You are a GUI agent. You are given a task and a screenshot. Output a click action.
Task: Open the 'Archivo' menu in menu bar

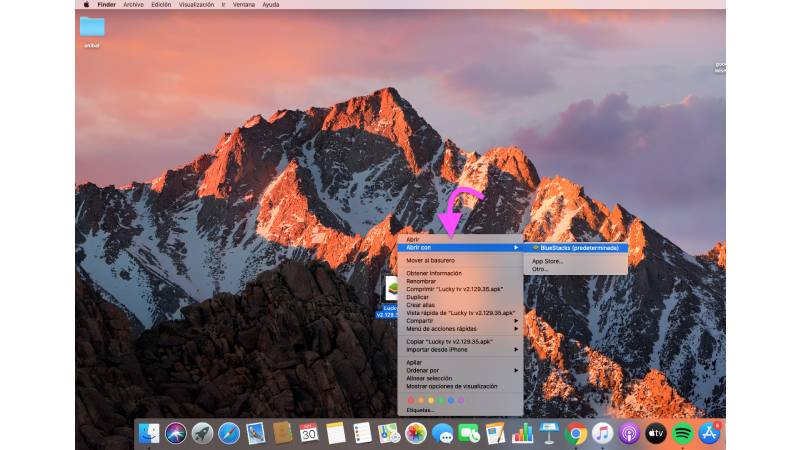133,4
